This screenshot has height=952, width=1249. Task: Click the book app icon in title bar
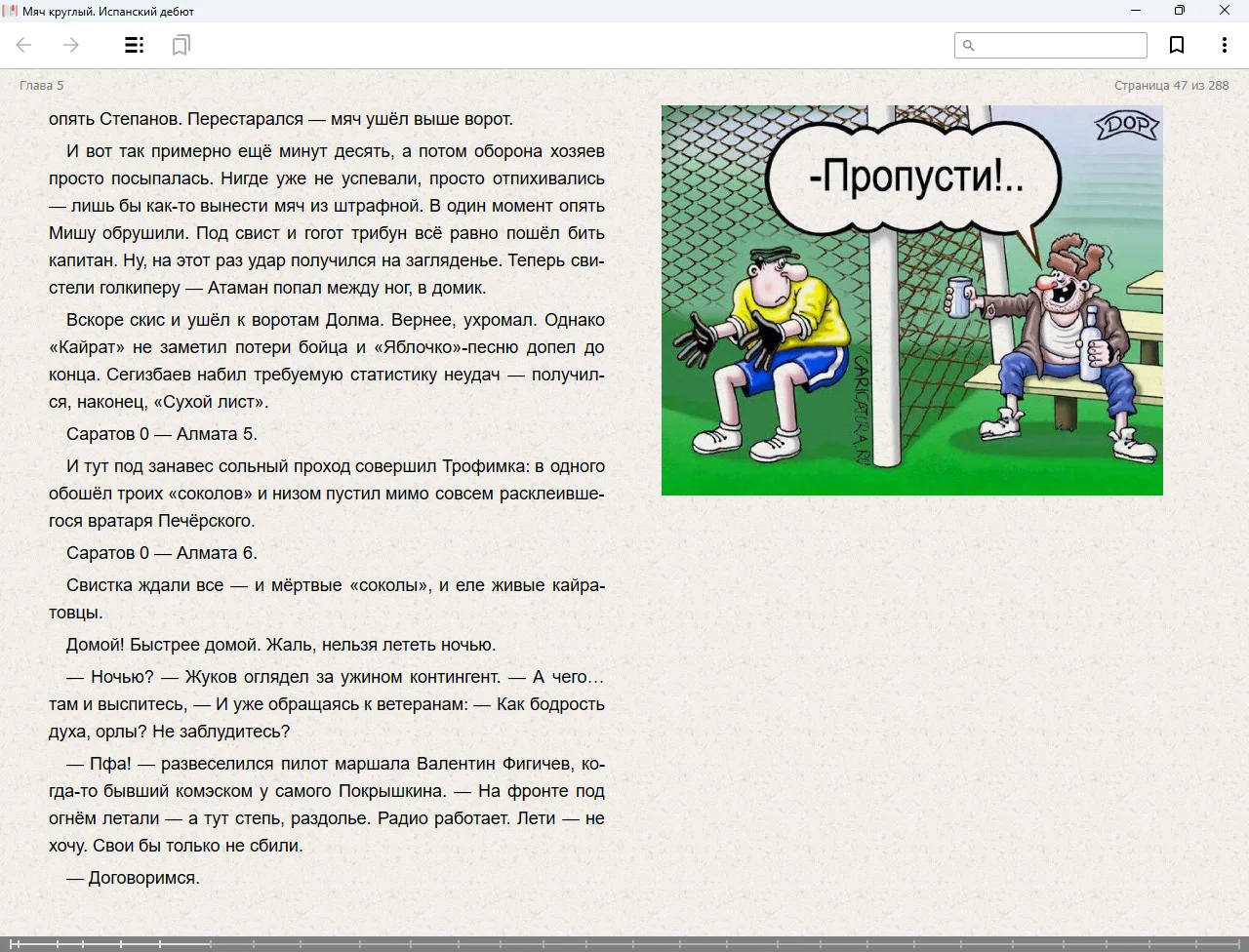coord(10,11)
